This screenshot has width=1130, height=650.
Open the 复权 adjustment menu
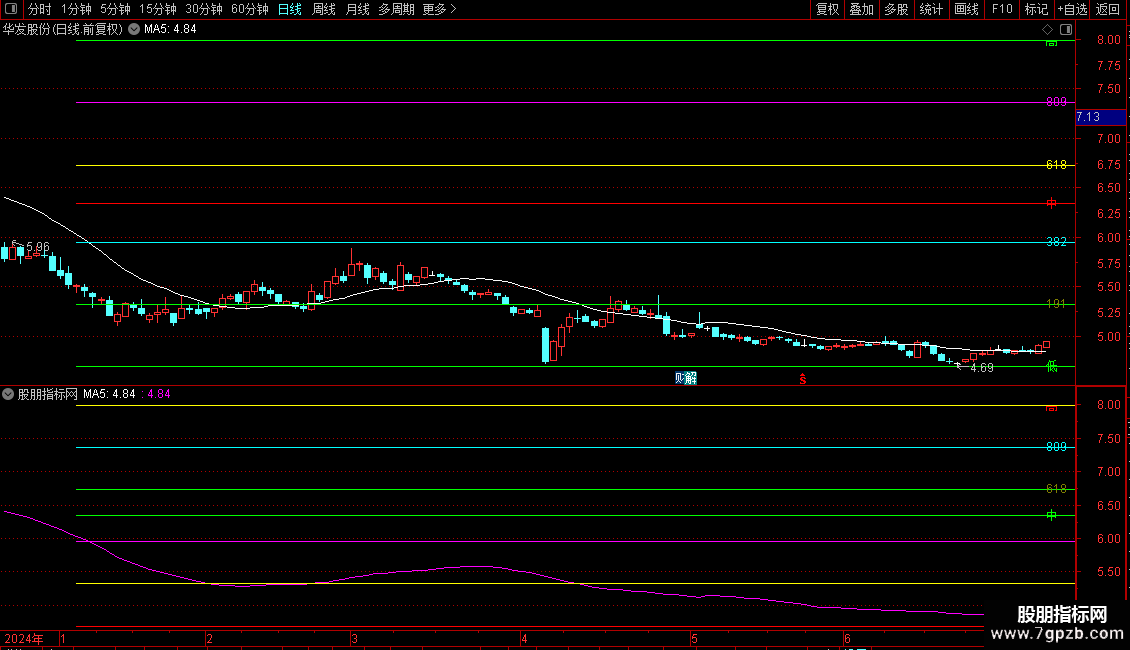pos(827,9)
